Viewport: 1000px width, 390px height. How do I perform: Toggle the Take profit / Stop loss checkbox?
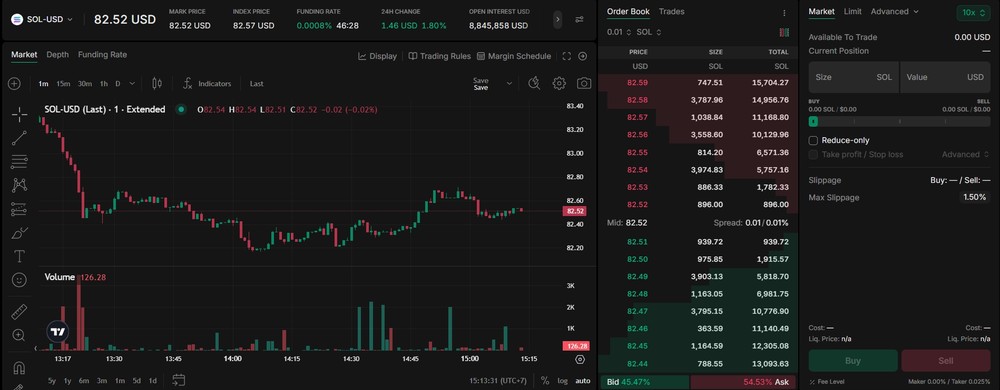pyautogui.click(x=813, y=154)
